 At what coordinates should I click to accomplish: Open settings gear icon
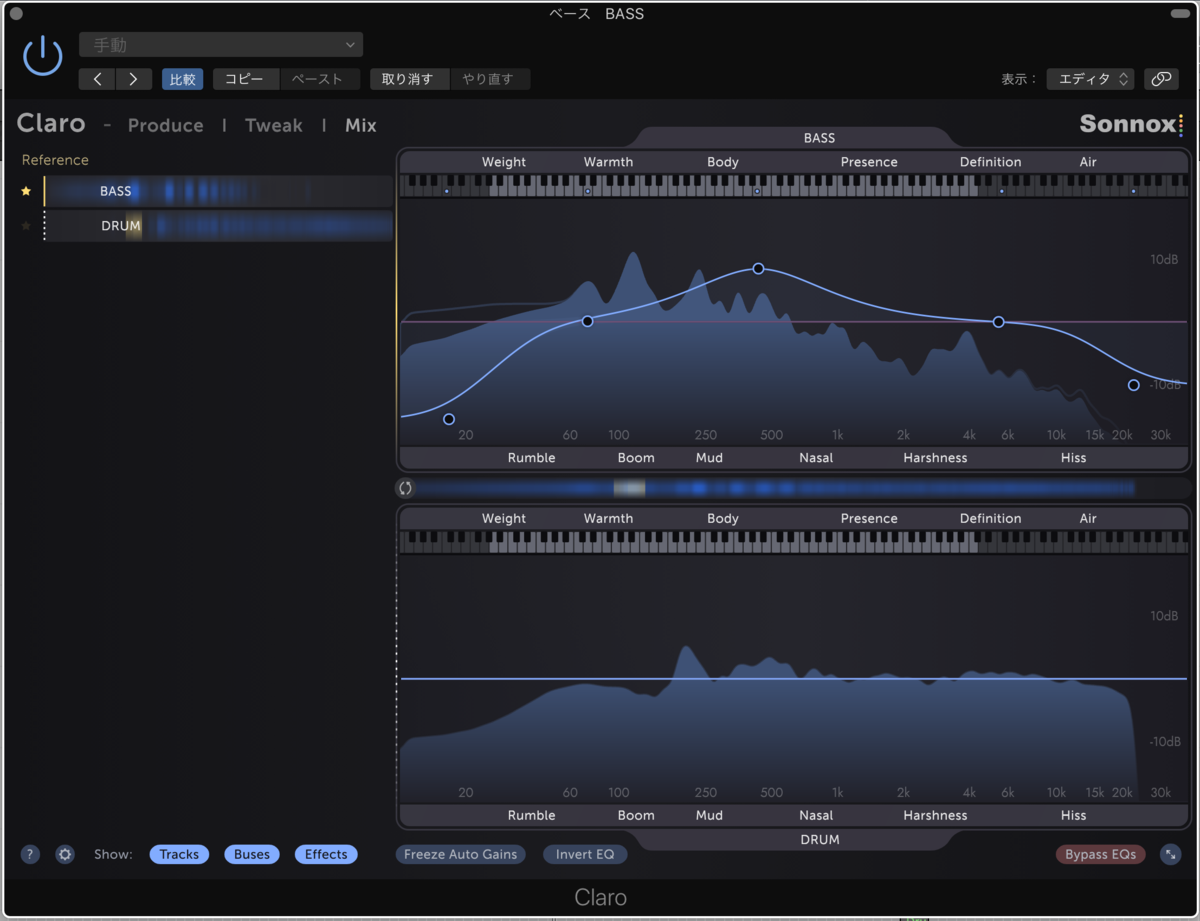tap(65, 854)
